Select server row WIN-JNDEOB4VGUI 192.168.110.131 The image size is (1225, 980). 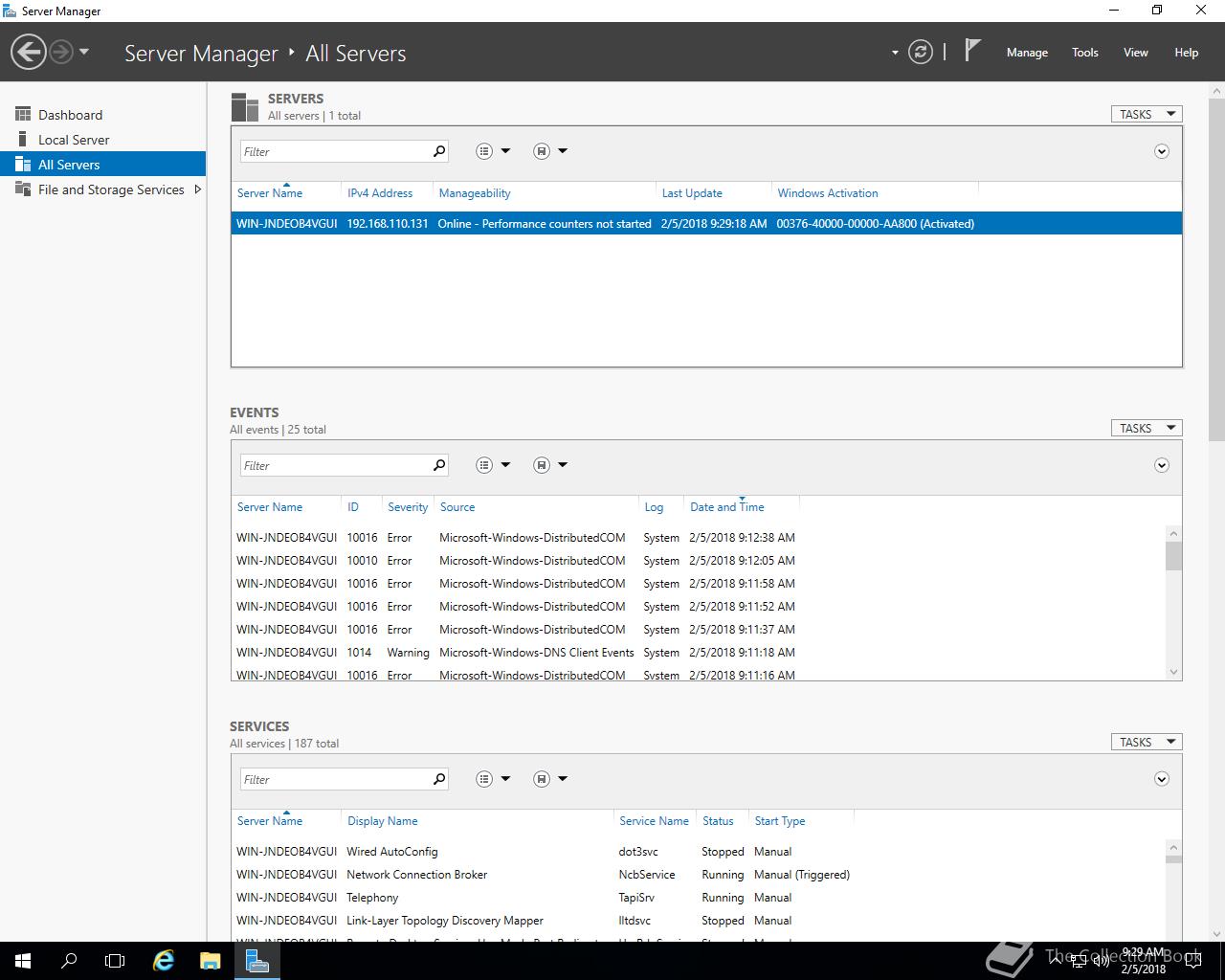click(x=706, y=223)
